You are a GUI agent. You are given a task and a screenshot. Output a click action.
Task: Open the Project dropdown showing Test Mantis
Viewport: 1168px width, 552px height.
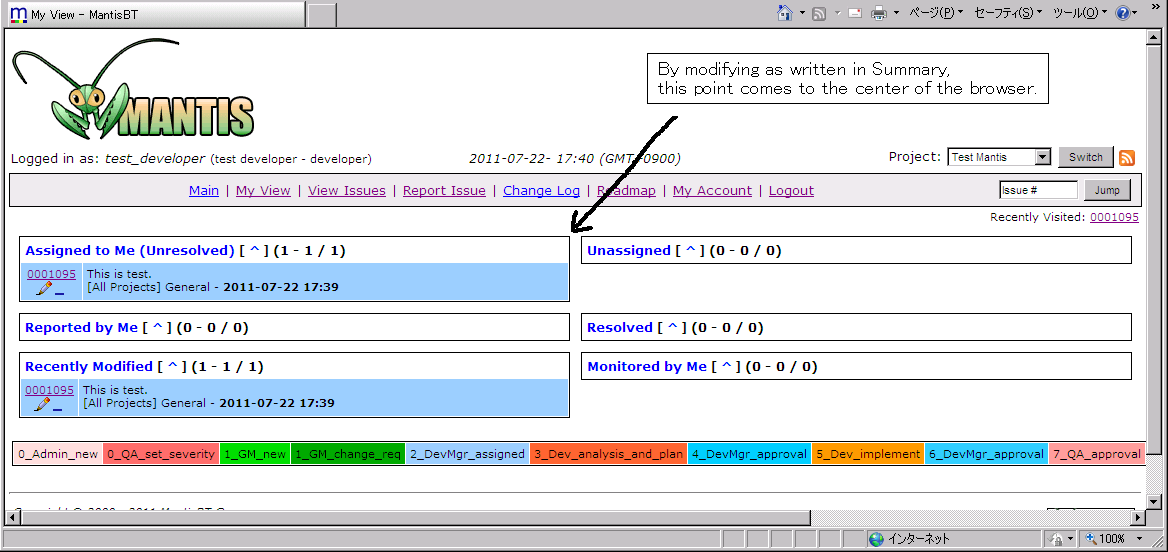998,157
